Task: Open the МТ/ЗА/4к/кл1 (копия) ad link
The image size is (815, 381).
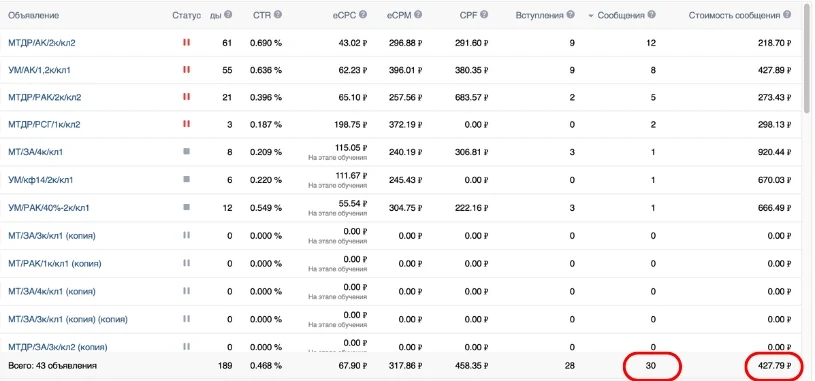Action: [52, 292]
